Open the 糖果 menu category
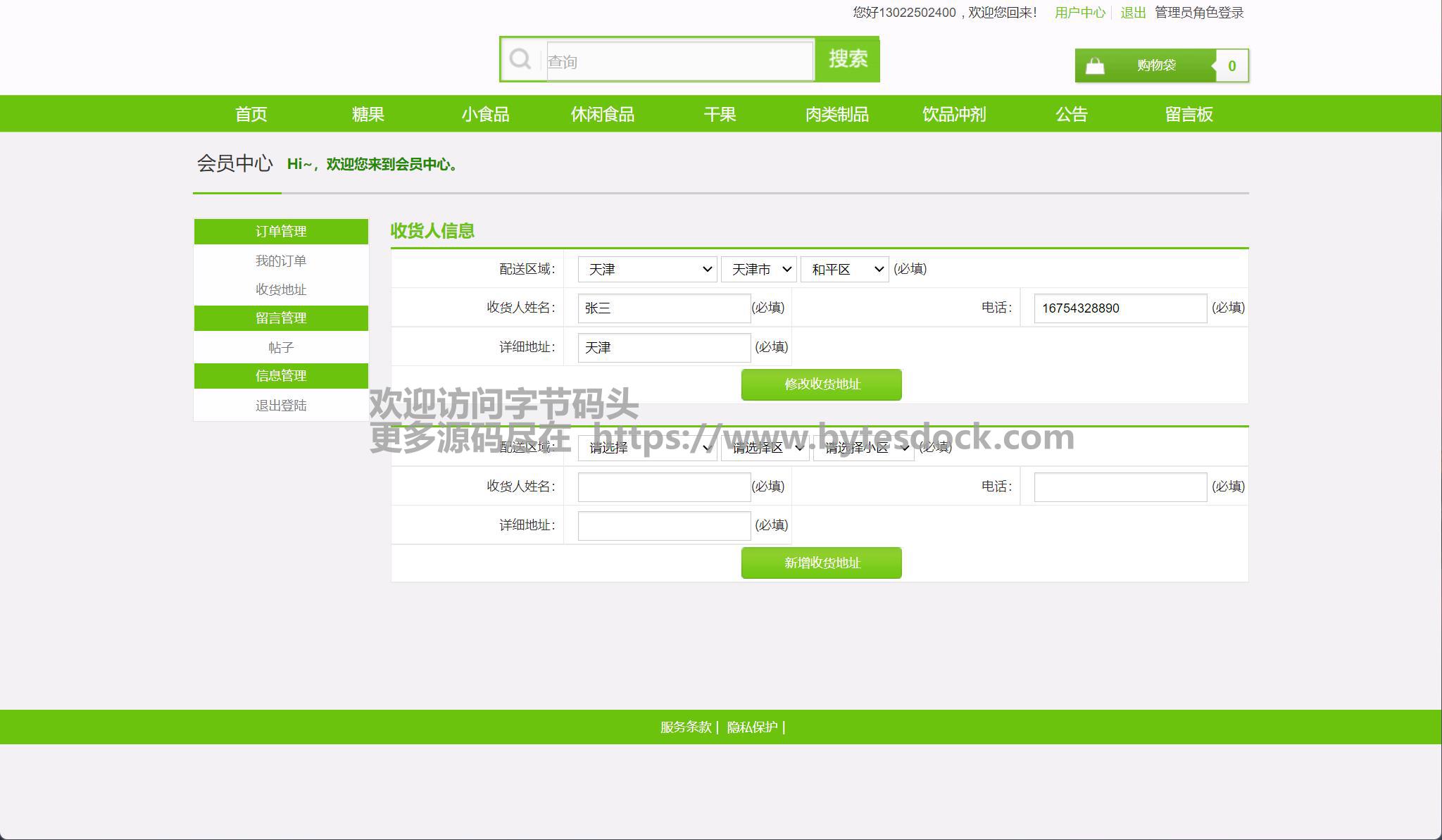The height and width of the screenshot is (840, 1442). pyautogui.click(x=368, y=114)
